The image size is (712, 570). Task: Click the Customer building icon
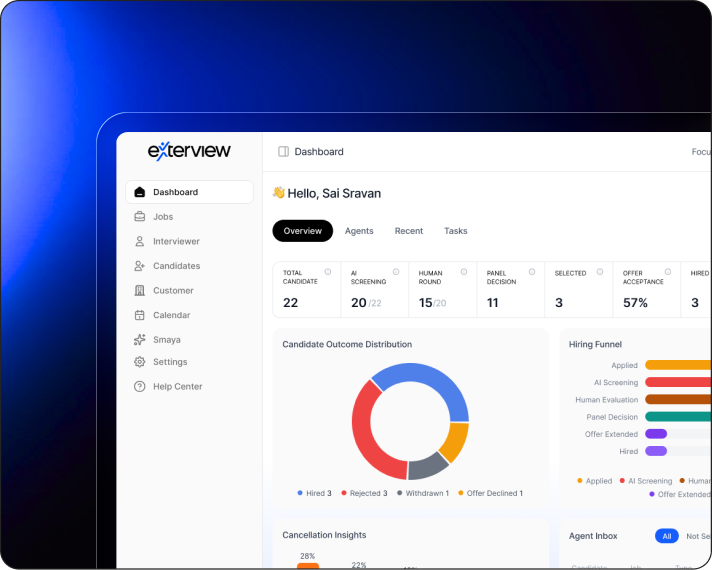140,290
